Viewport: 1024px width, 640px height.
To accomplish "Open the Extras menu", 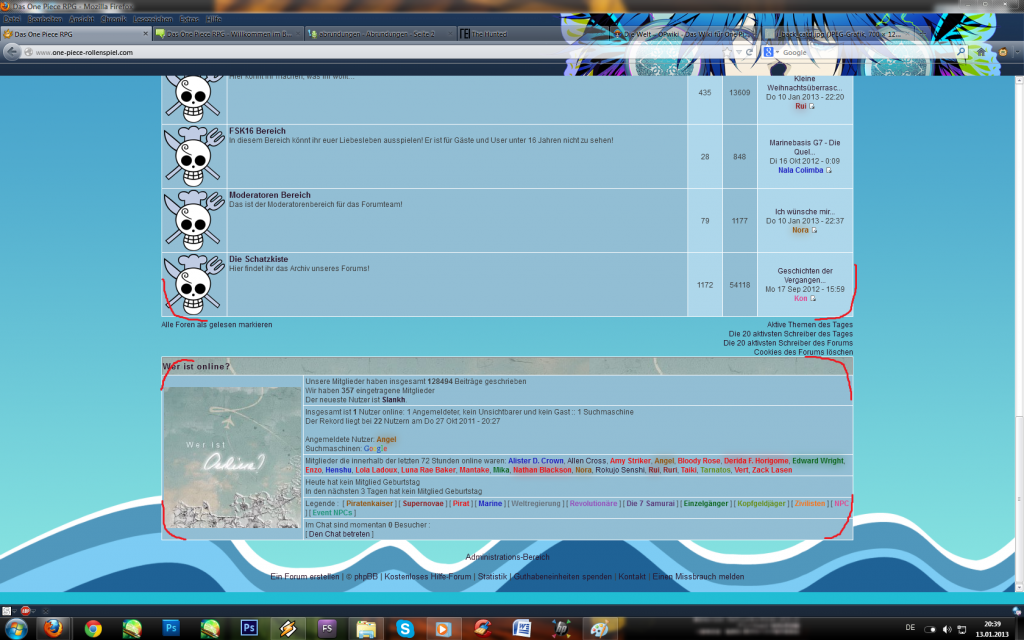I will 189,19.
